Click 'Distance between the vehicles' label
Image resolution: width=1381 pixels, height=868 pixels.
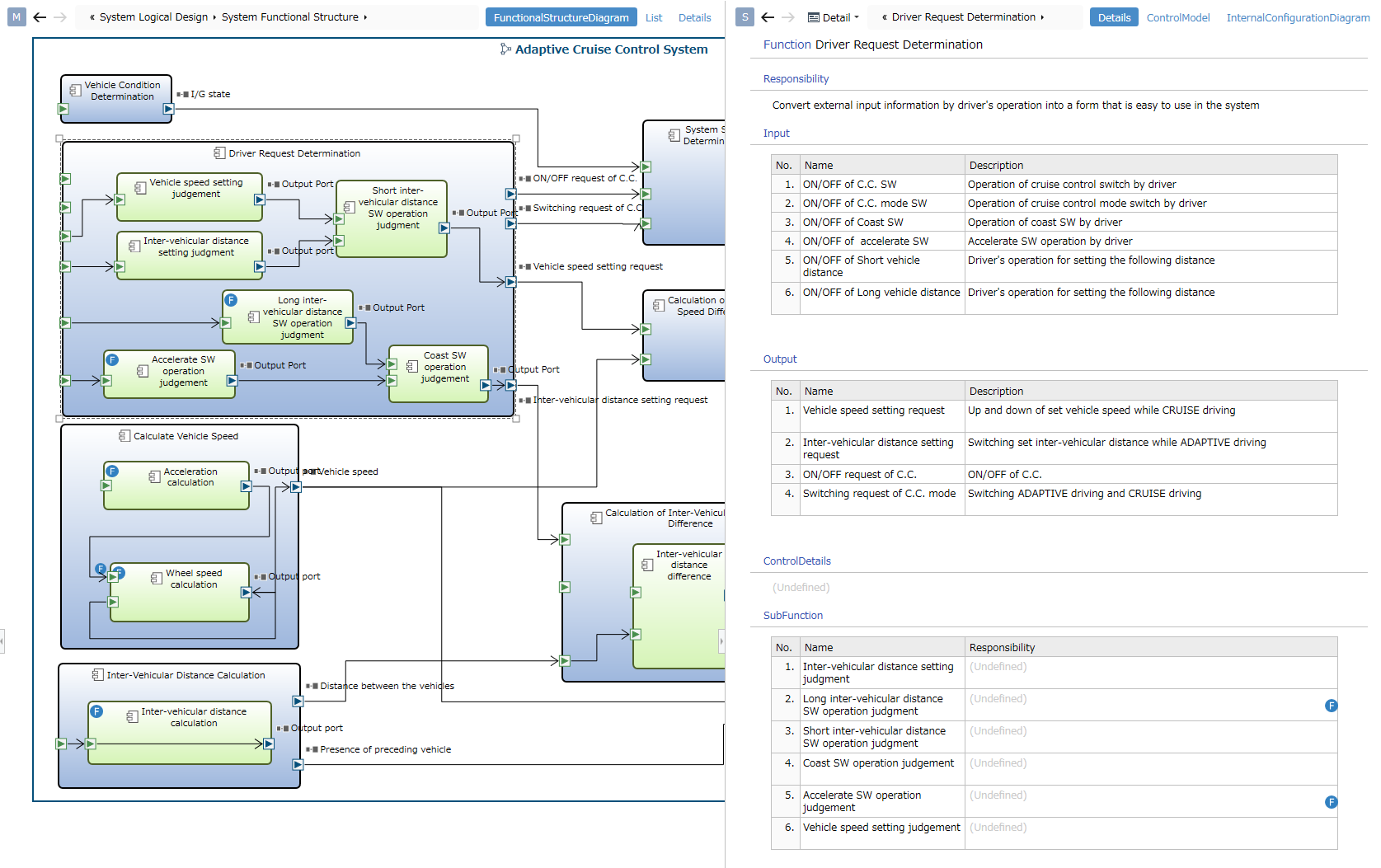[x=387, y=686]
